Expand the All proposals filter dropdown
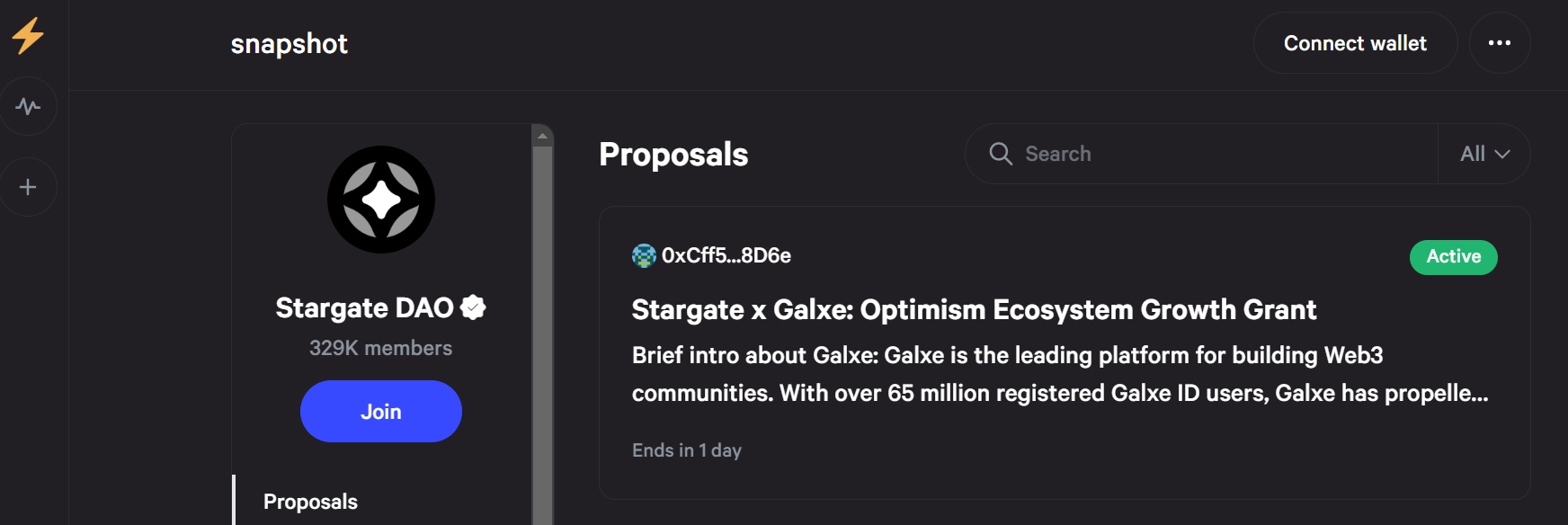 pos(1483,154)
